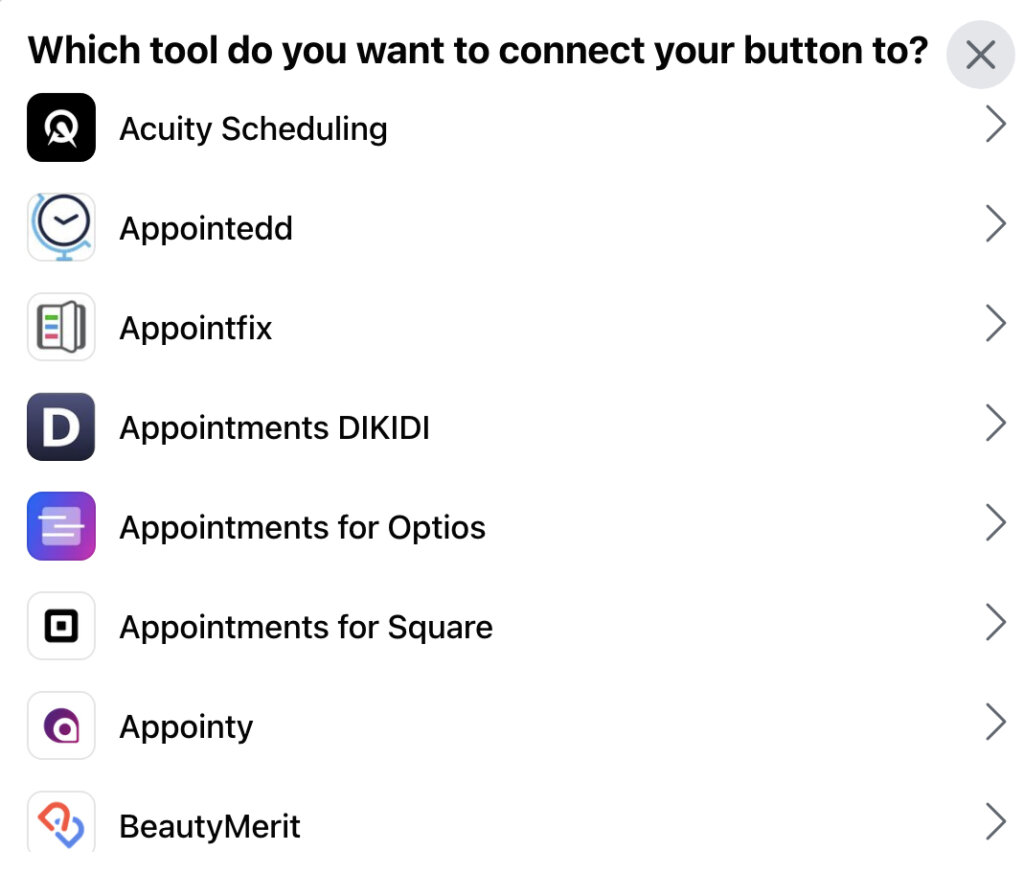
Task: Expand the Acuity Scheduling row chevron
Action: (x=996, y=124)
